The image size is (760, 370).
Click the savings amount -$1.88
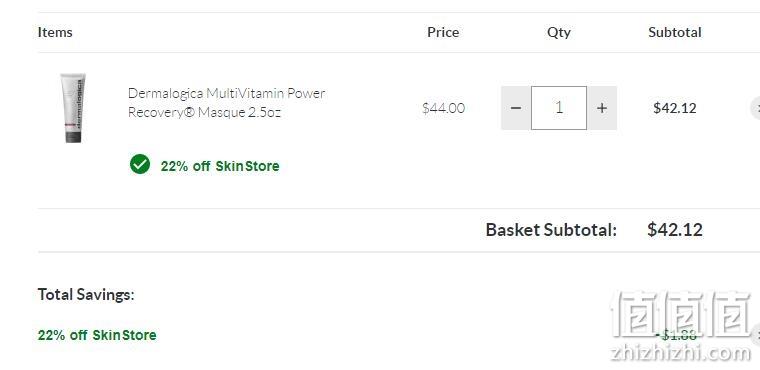[x=676, y=334]
